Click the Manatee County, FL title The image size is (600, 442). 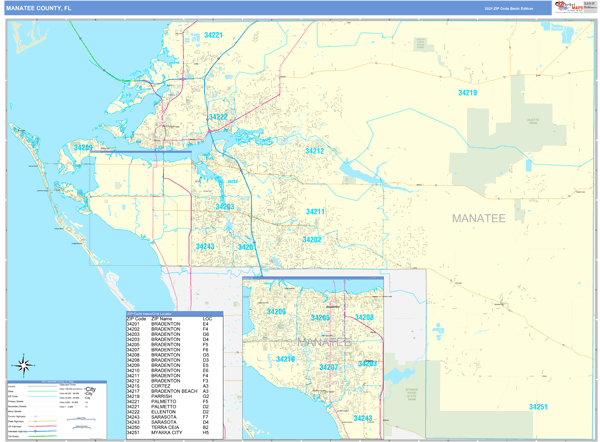click(39, 8)
